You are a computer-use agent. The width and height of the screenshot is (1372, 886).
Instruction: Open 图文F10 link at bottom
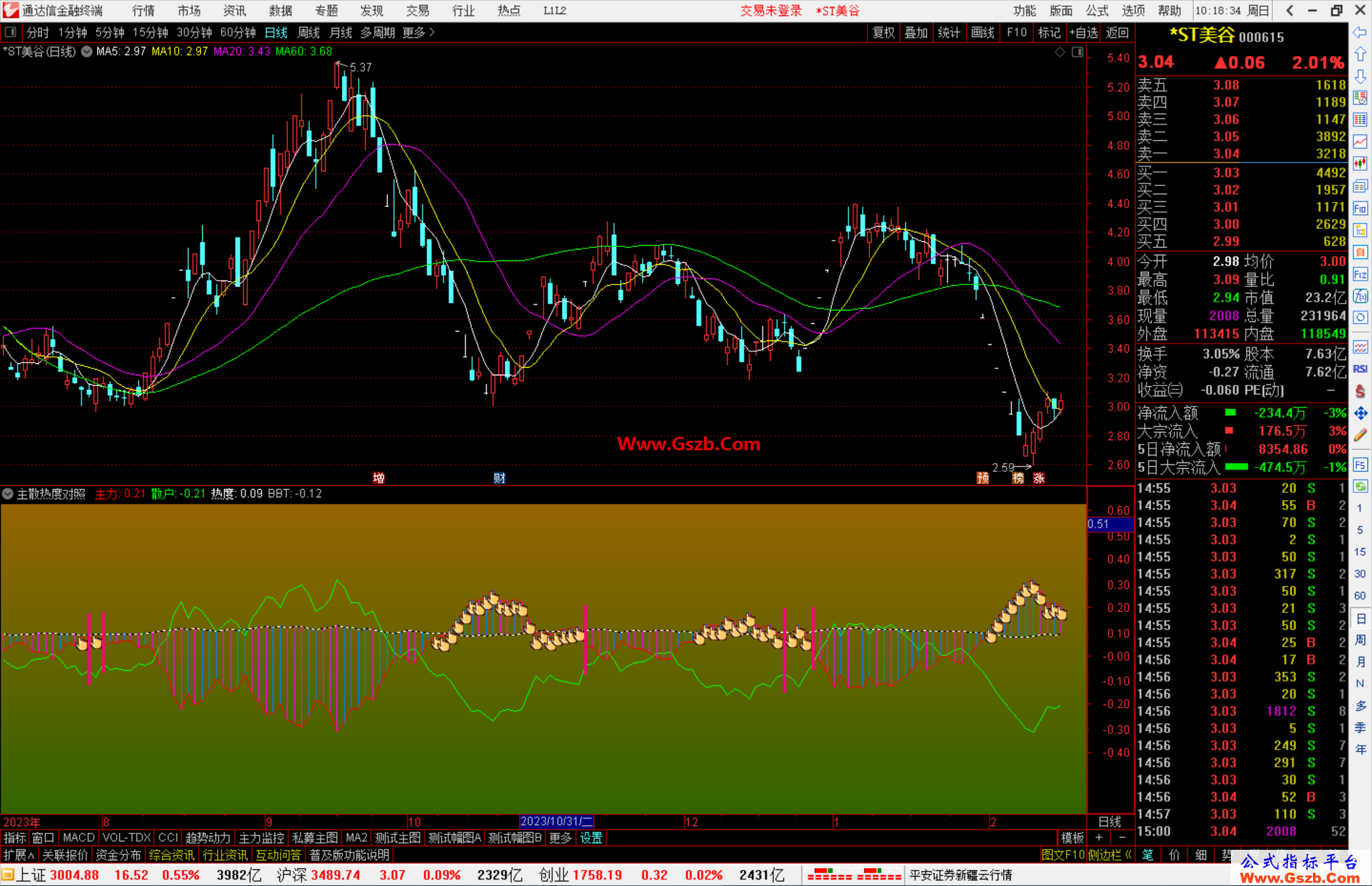point(1063,855)
